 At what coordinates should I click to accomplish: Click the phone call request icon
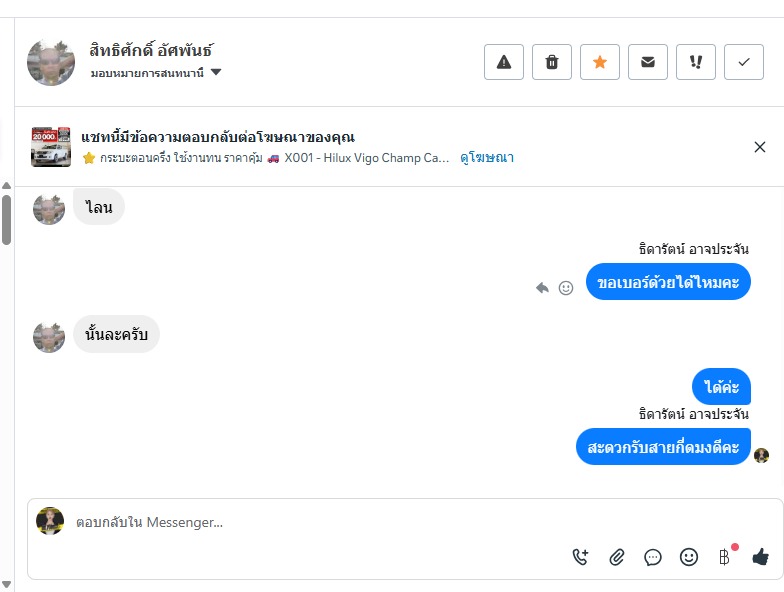tap(581, 557)
